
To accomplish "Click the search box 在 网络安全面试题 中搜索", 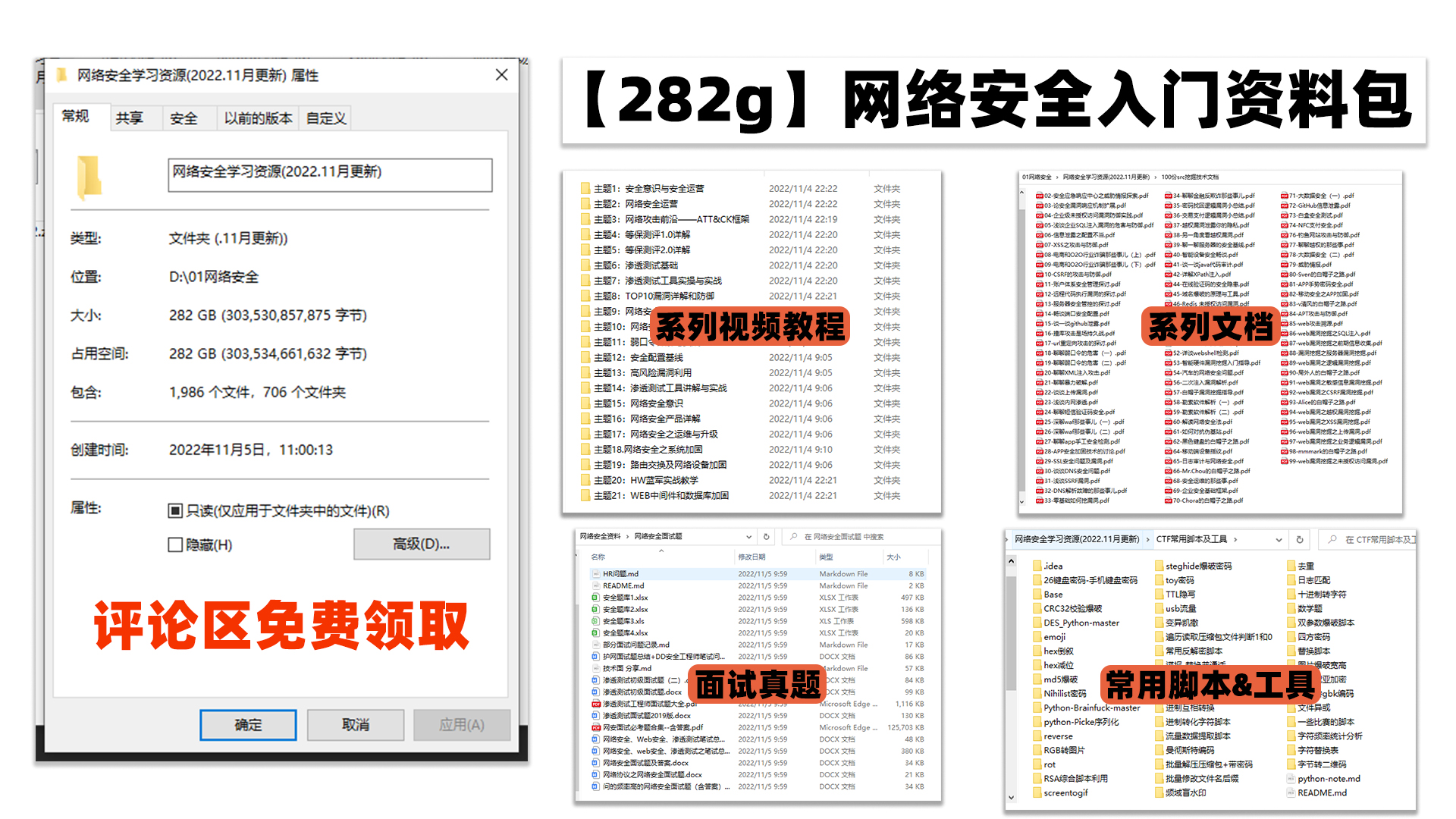I will click(x=861, y=536).
